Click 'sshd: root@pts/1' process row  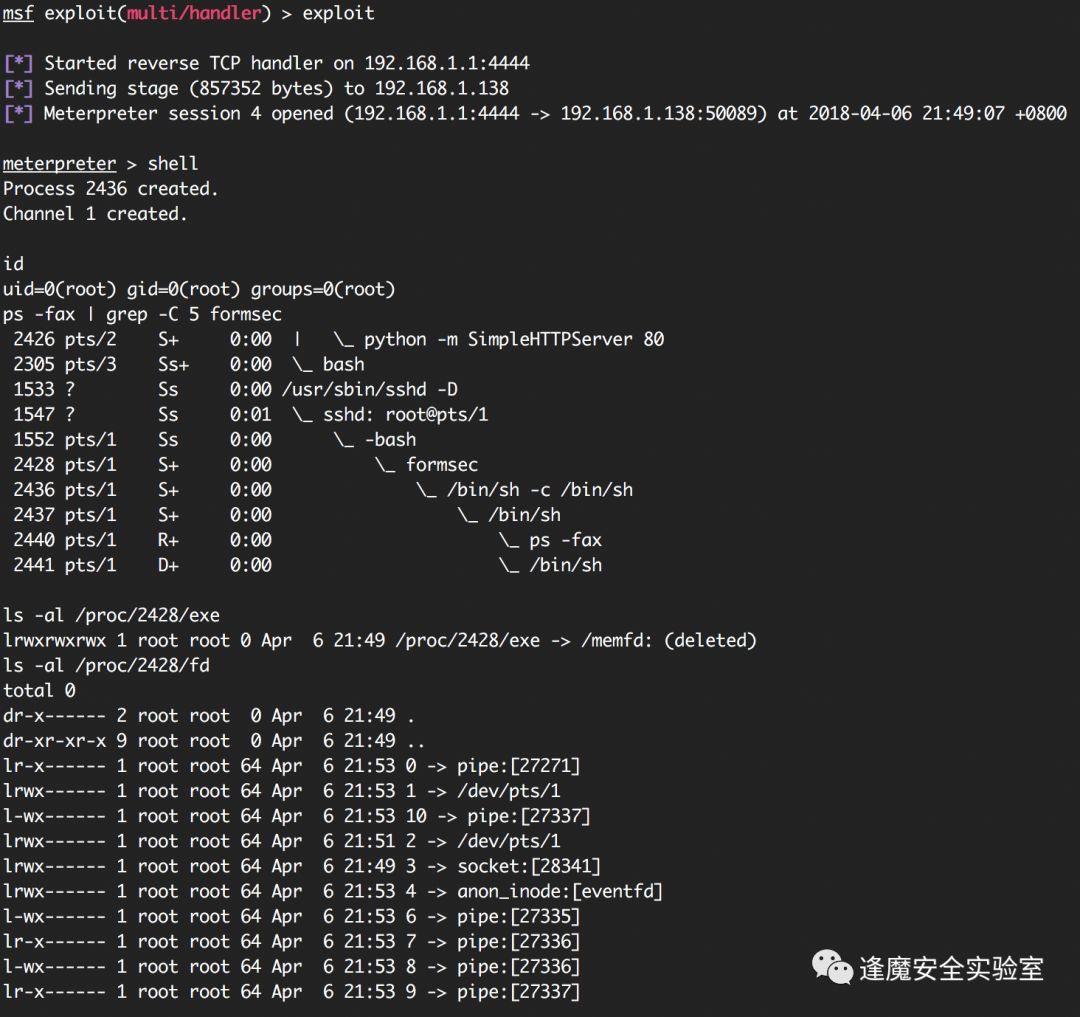tap(250, 415)
